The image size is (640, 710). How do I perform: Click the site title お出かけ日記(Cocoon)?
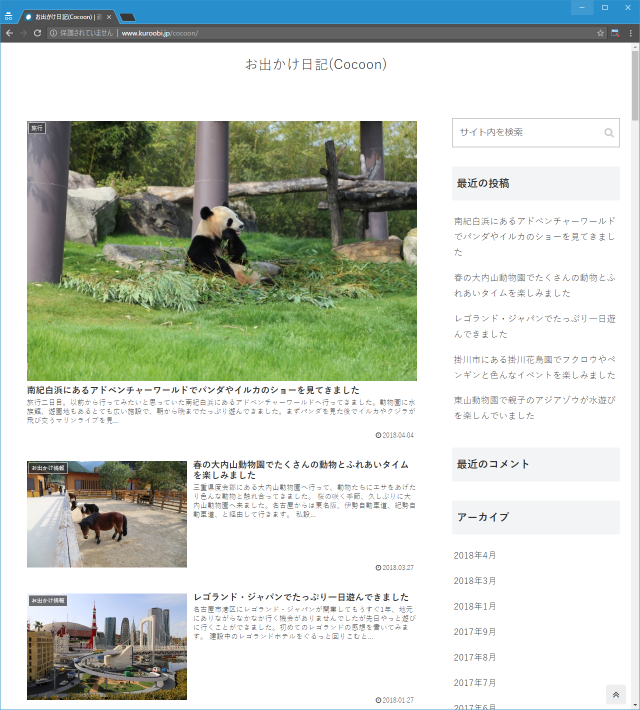(x=316, y=64)
